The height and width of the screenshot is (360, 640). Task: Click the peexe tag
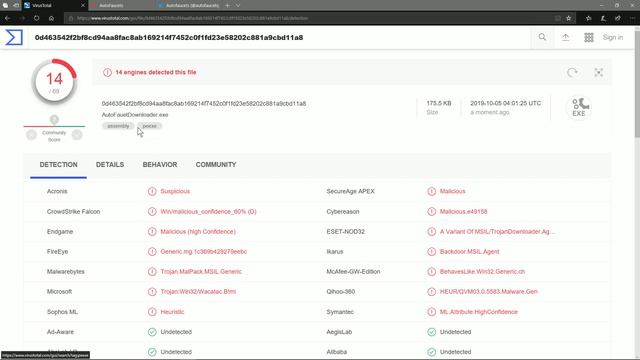149,126
